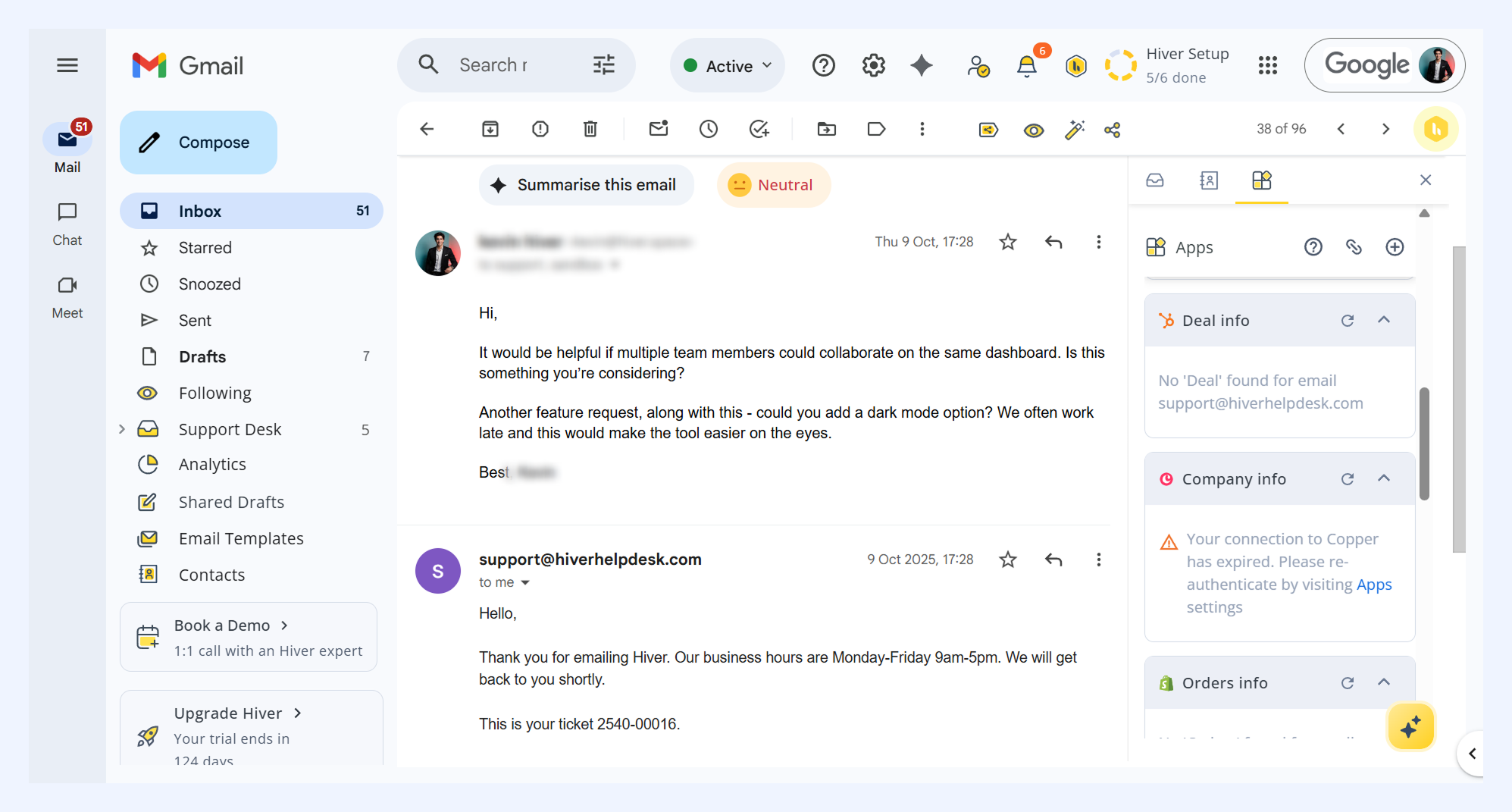This screenshot has height=812, width=1512.
Task: Open the contacts tab in Hiver side panel
Action: coord(1209,180)
